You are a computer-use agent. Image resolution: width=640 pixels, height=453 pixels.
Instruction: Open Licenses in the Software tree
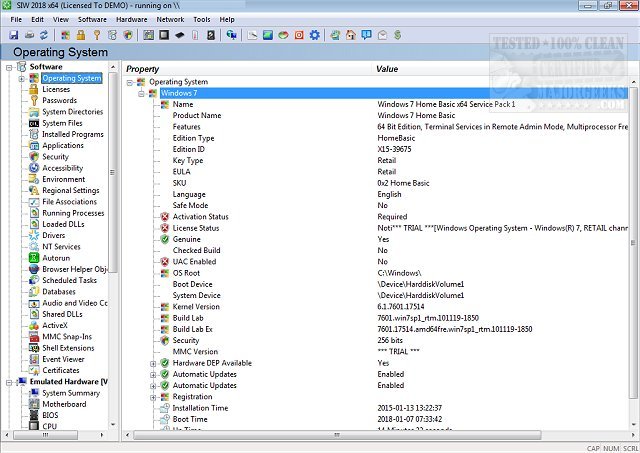(x=56, y=89)
